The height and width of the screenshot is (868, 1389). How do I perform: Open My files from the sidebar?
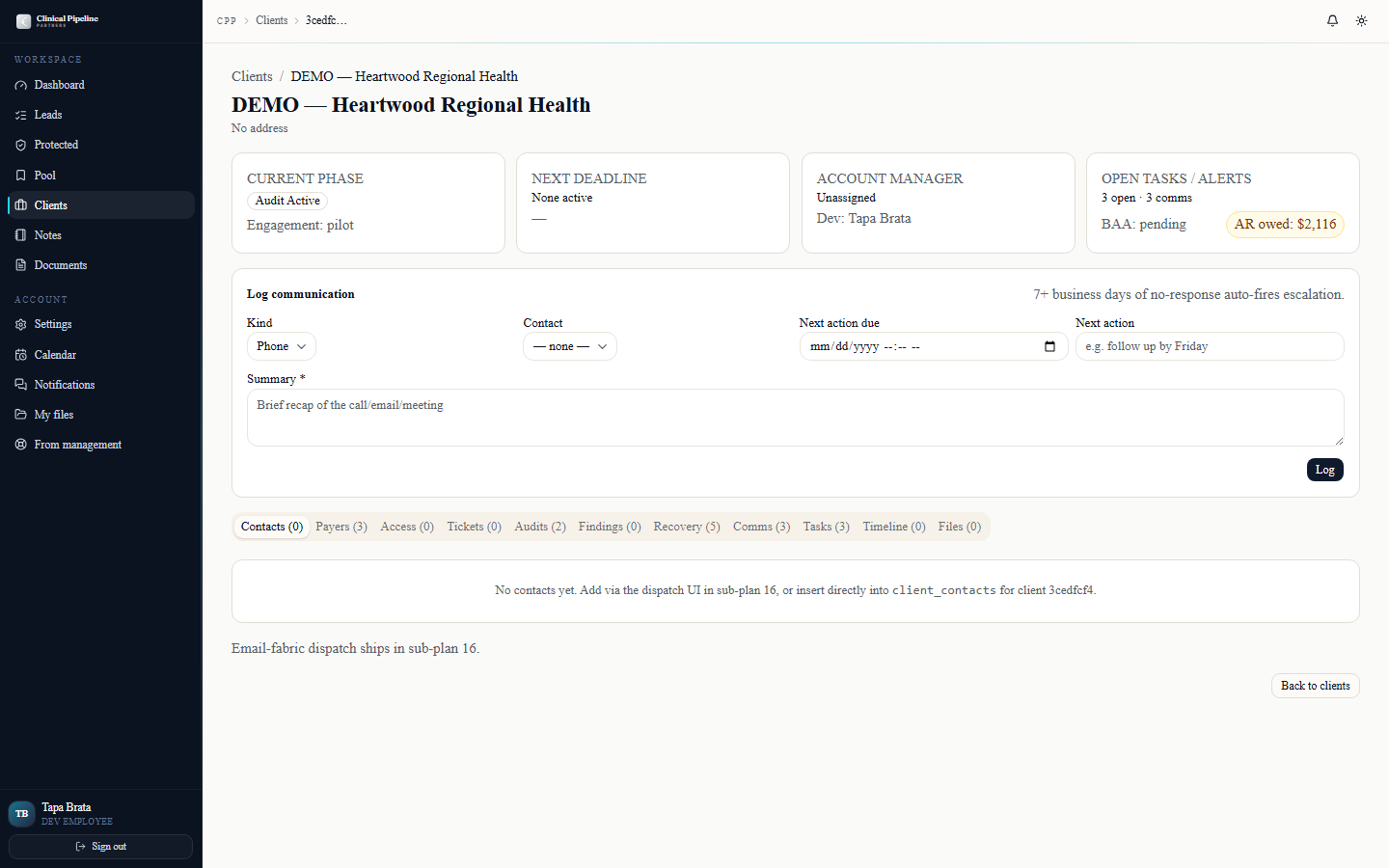(x=100, y=415)
